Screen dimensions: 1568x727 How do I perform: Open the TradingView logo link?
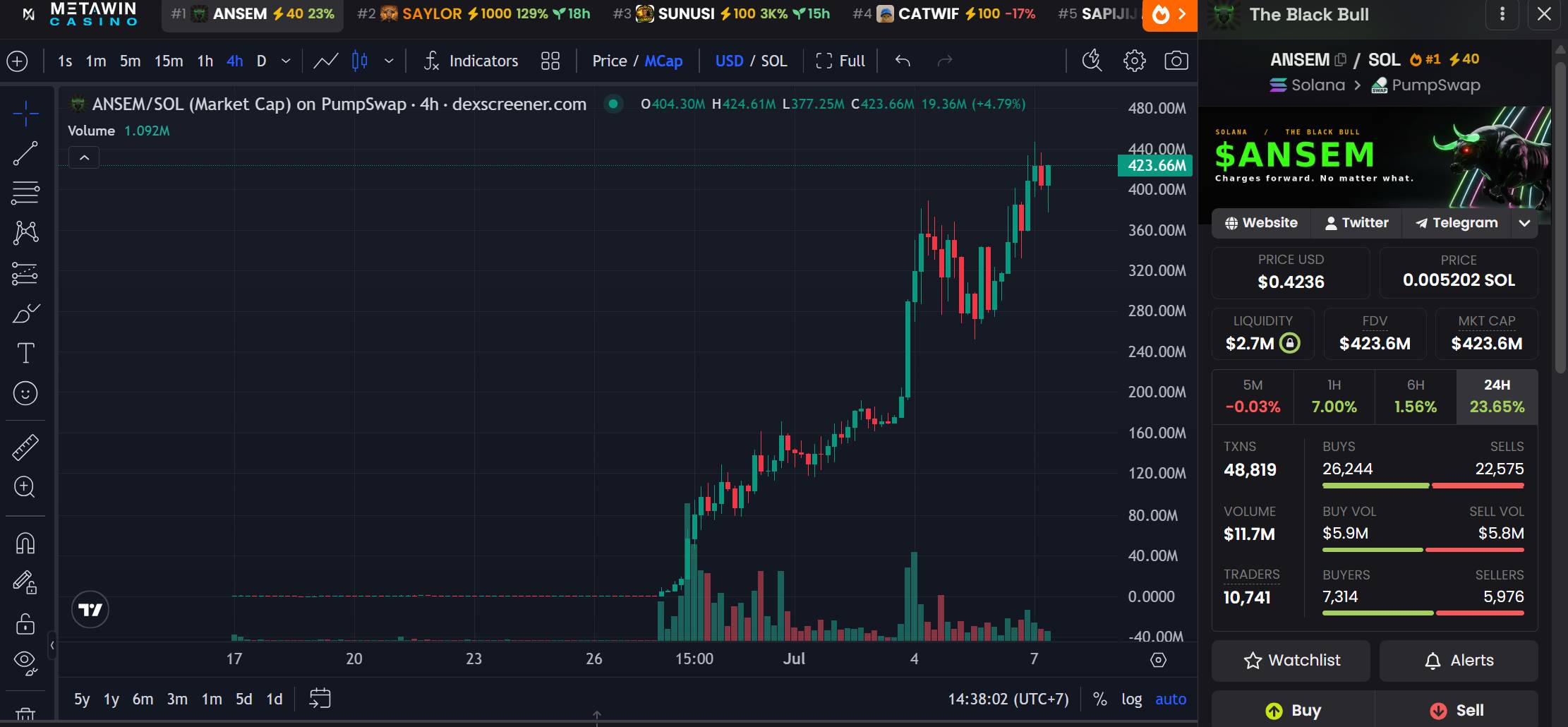[90, 610]
